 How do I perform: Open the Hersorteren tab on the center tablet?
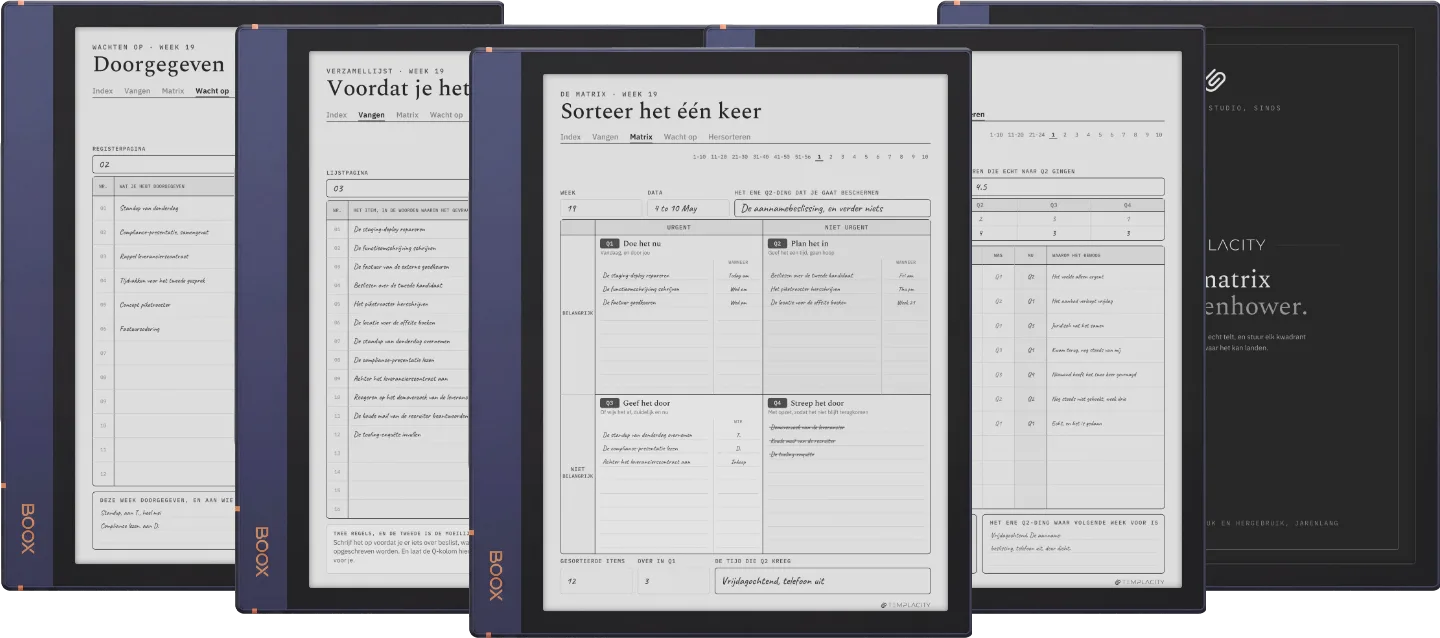pyautogui.click(x=729, y=137)
